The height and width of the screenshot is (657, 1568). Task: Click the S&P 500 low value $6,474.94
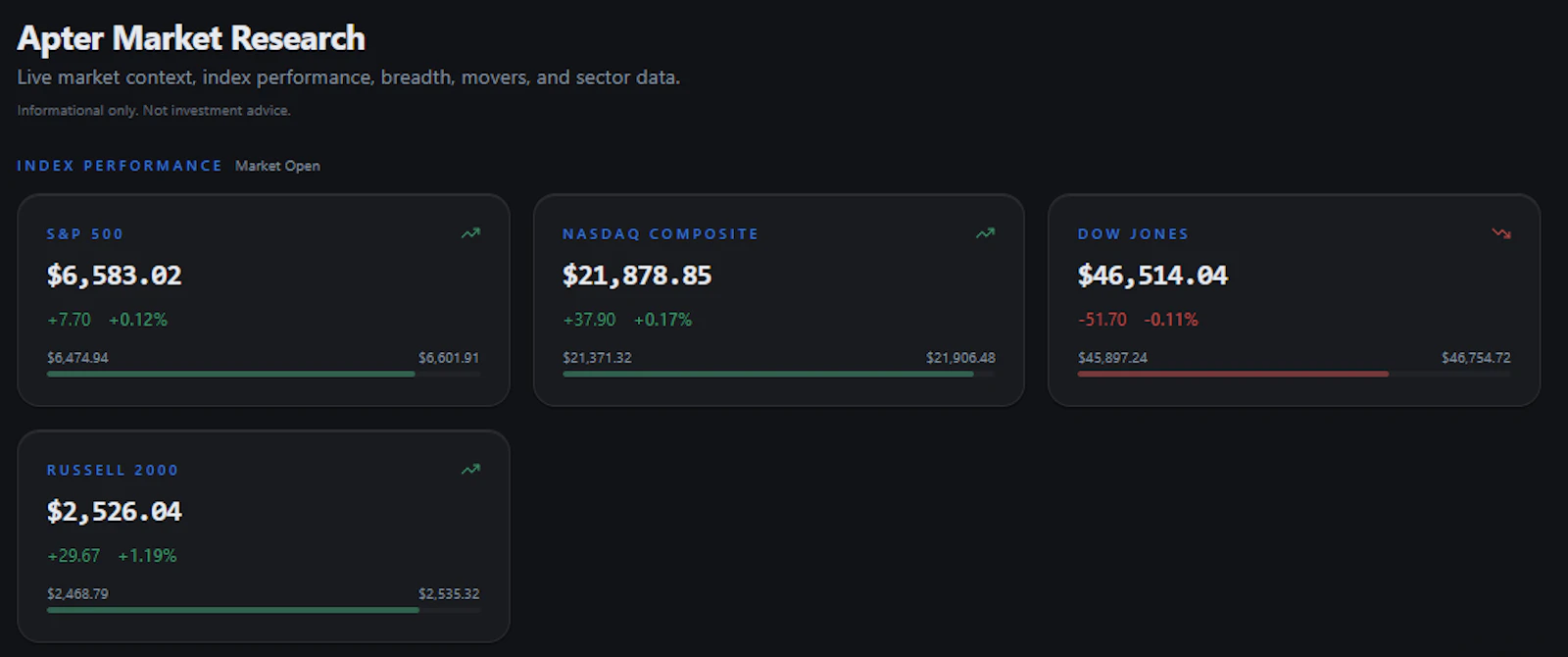77,358
